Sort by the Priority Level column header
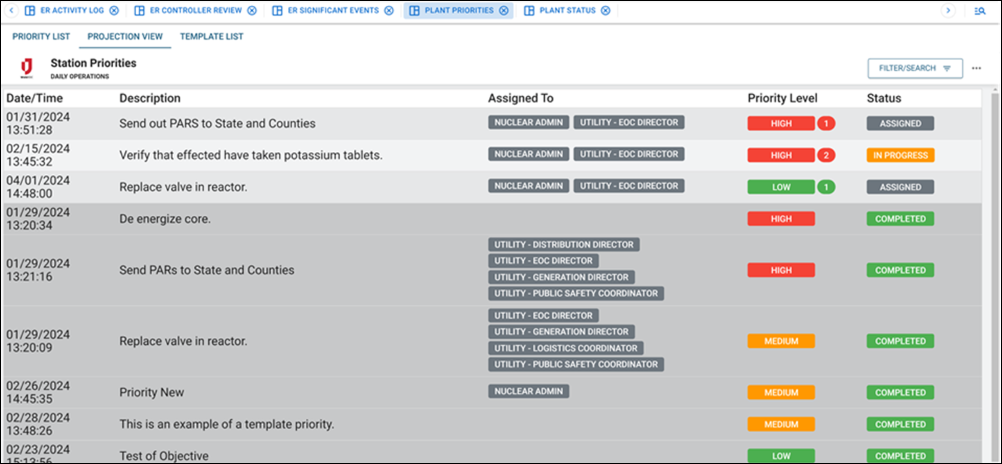Viewport: 1002px width, 464px height. 782,98
